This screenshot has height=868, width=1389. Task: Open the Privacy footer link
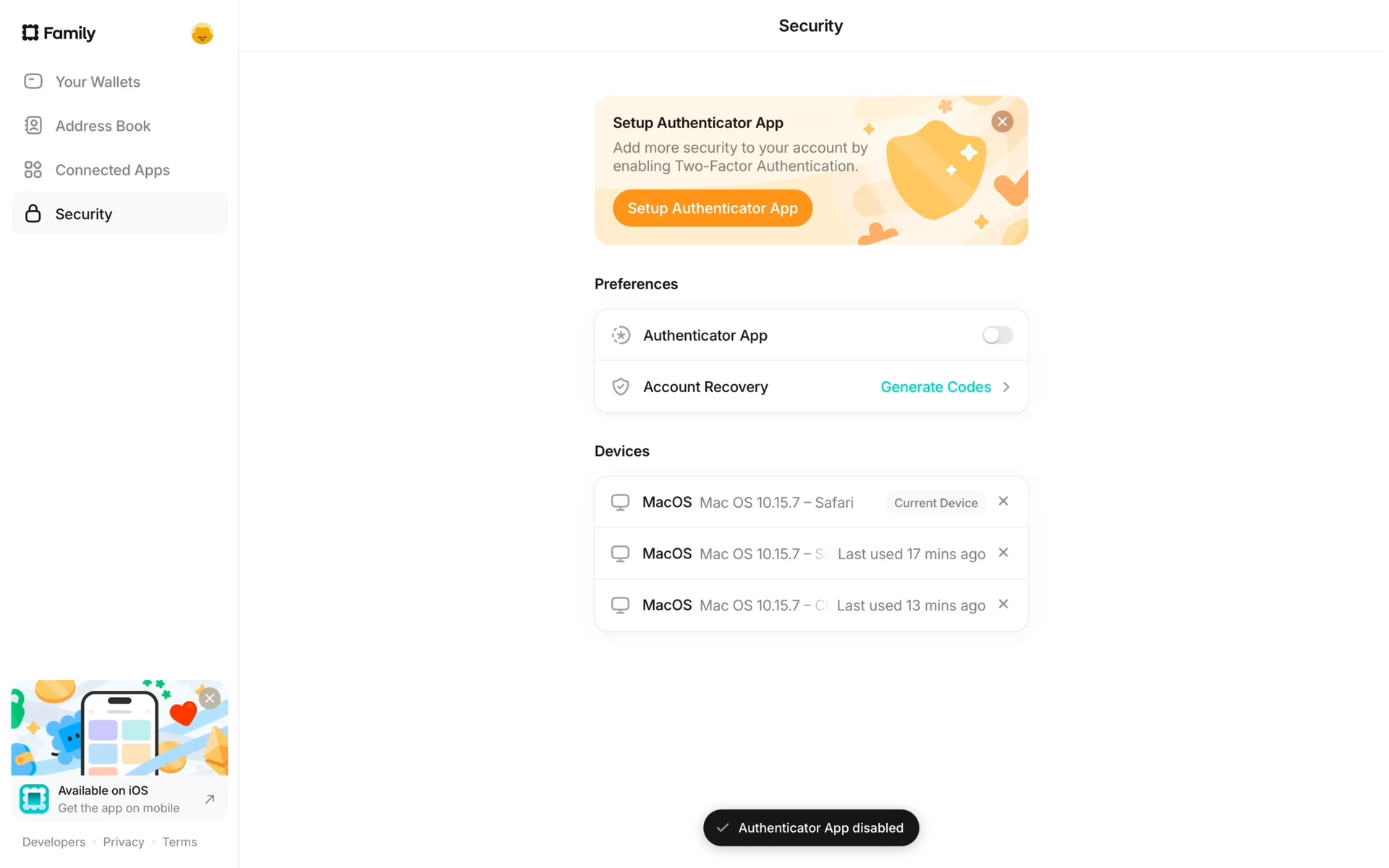coord(124,842)
